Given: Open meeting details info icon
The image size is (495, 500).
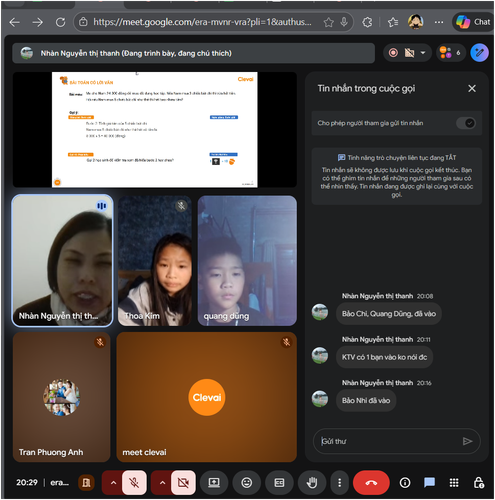Looking at the screenshot, I should pyautogui.click(x=405, y=482).
